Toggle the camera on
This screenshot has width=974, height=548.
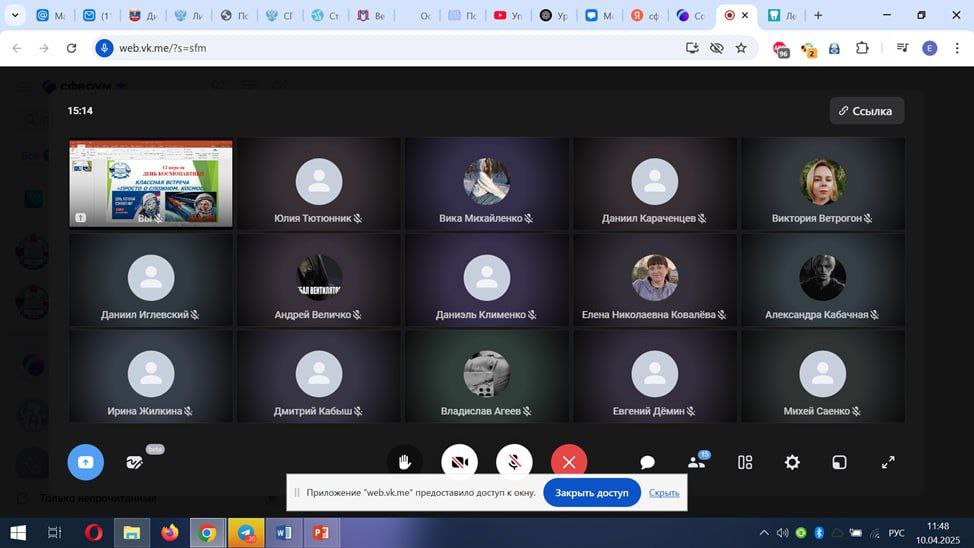459,462
